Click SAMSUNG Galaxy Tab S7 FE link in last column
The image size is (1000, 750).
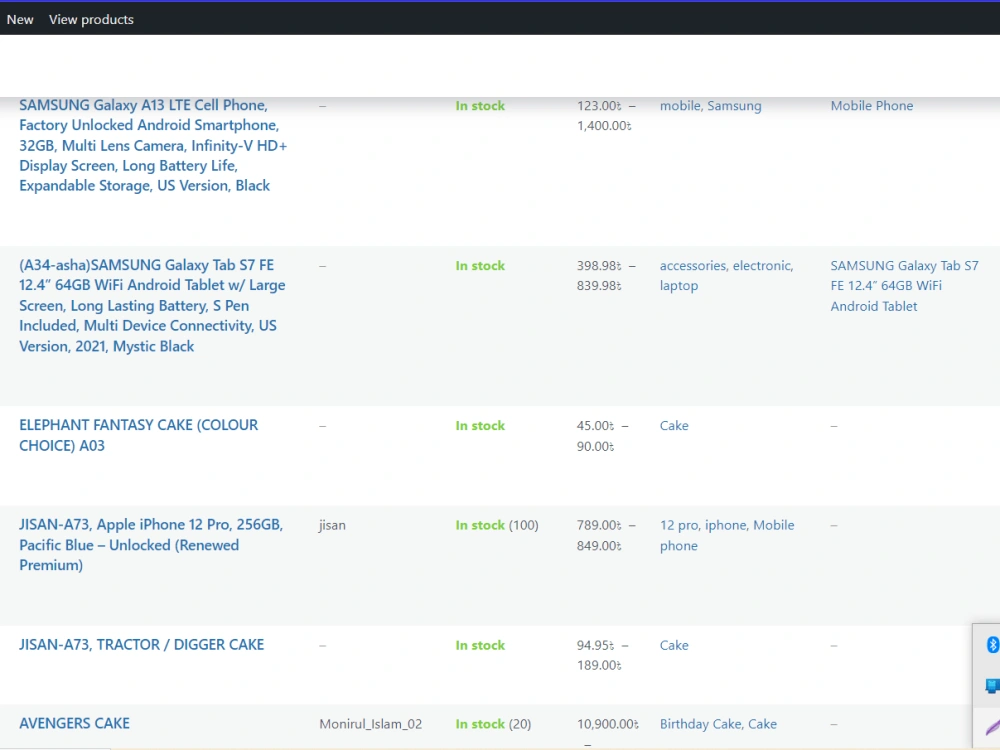coord(904,286)
